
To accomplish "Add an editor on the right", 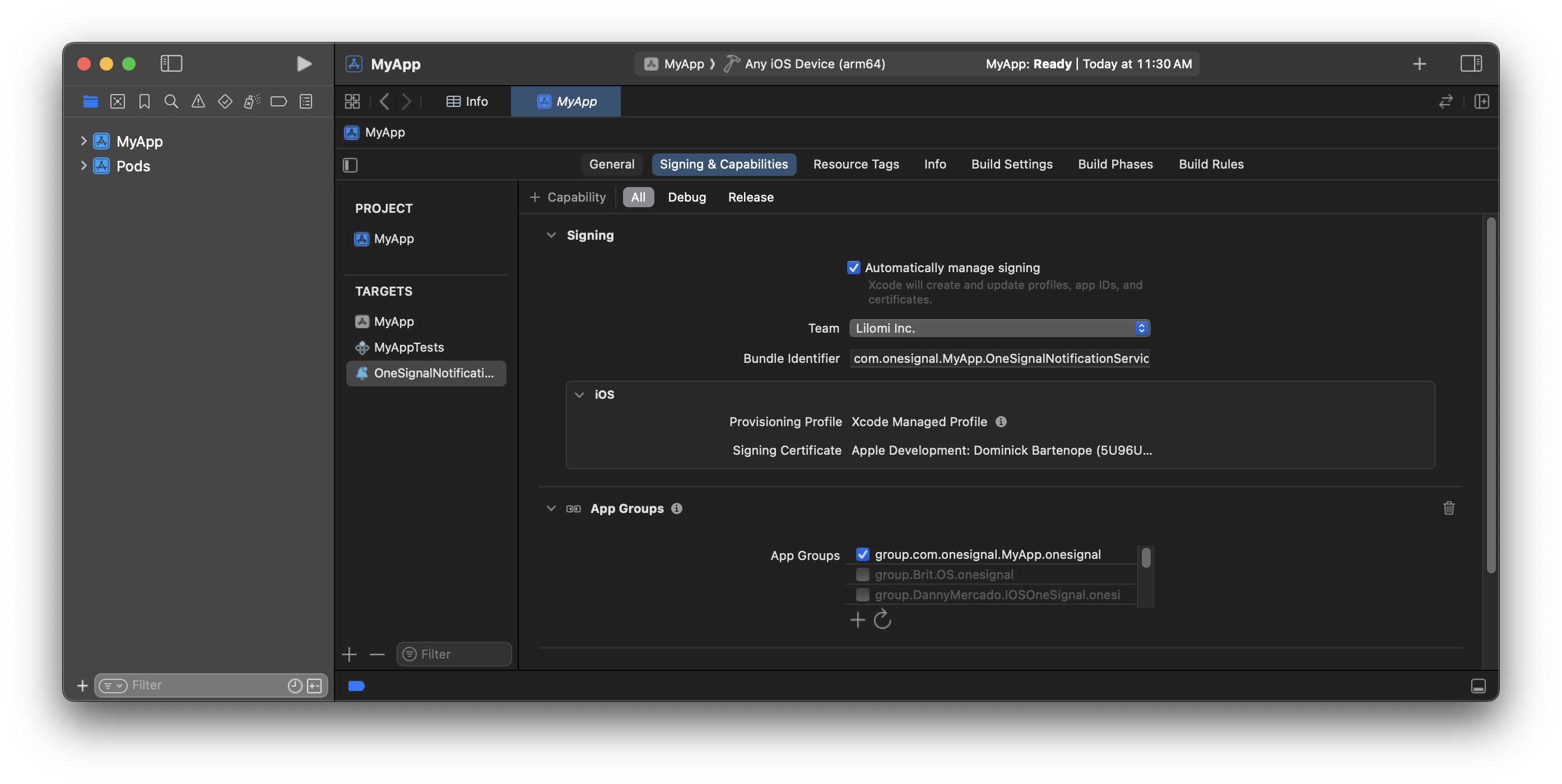I will pyautogui.click(x=1481, y=101).
